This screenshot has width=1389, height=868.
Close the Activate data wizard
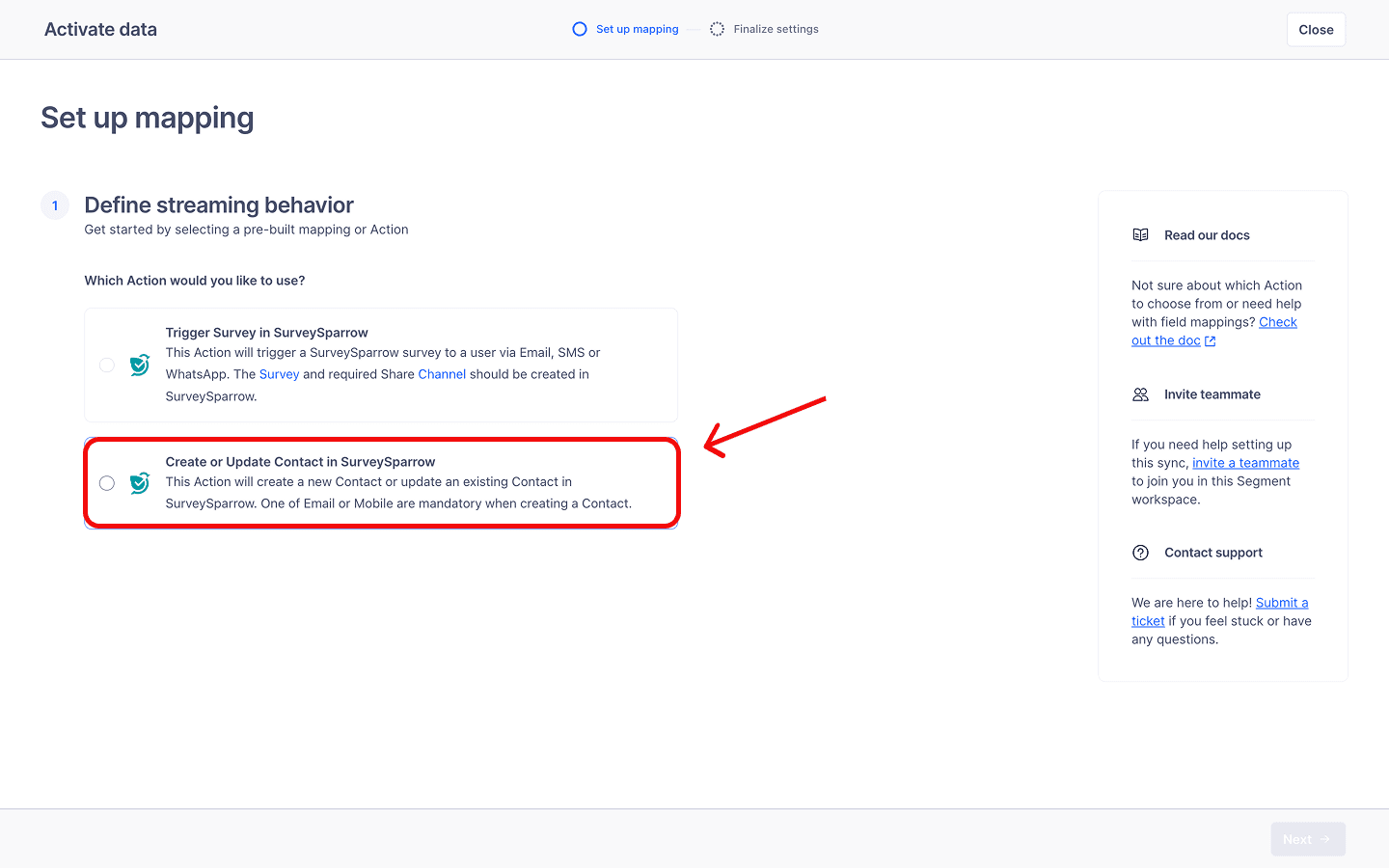tap(1316, 30)
